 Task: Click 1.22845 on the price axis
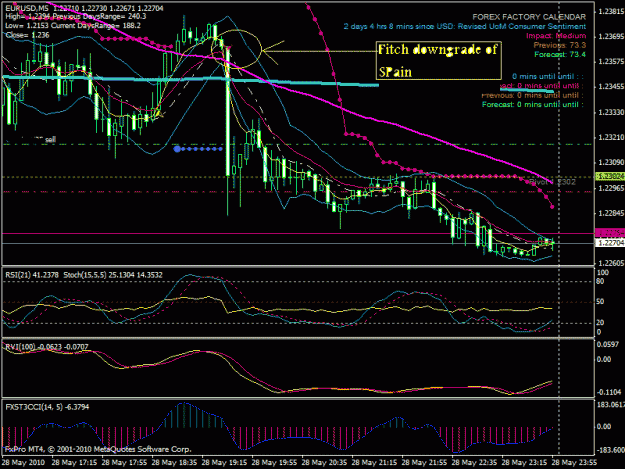coord(611,213)
